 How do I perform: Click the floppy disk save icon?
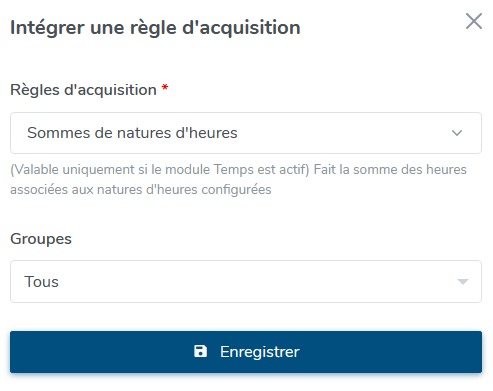(200, 351)
